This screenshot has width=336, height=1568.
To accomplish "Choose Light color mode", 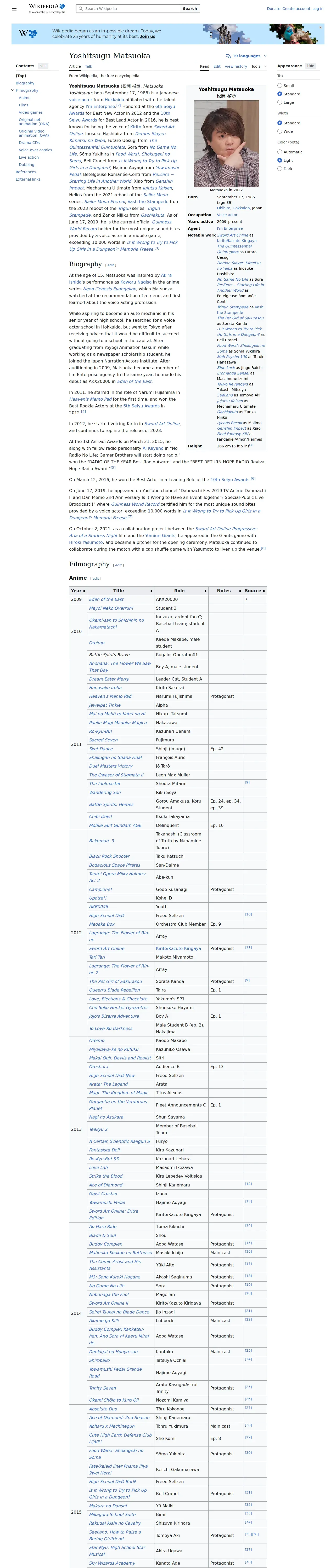I will [280, 160].
